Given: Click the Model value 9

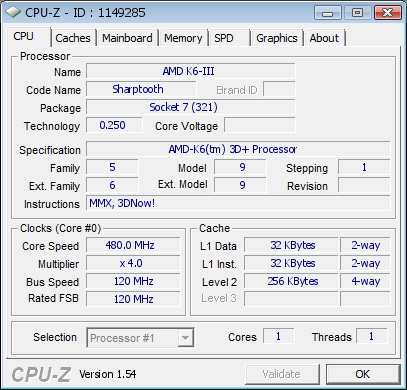Looking at the screenshot, I should (240, 167).
